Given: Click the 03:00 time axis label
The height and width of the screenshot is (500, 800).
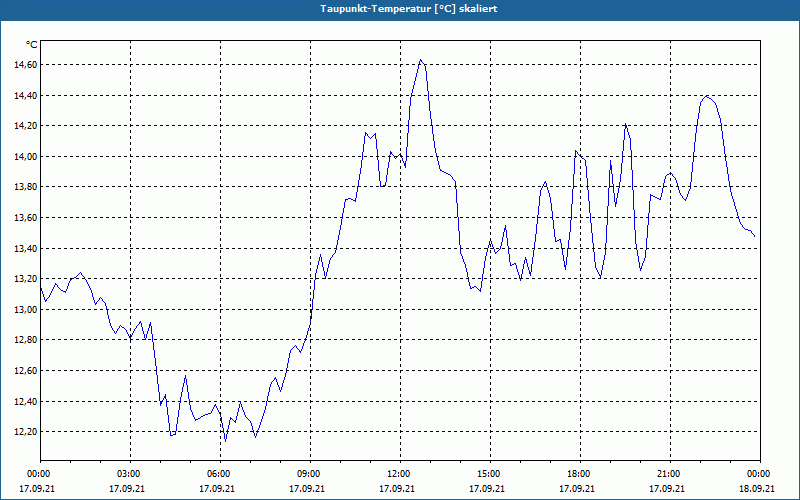Looking at the screenshot, I should tap(128, 474).
